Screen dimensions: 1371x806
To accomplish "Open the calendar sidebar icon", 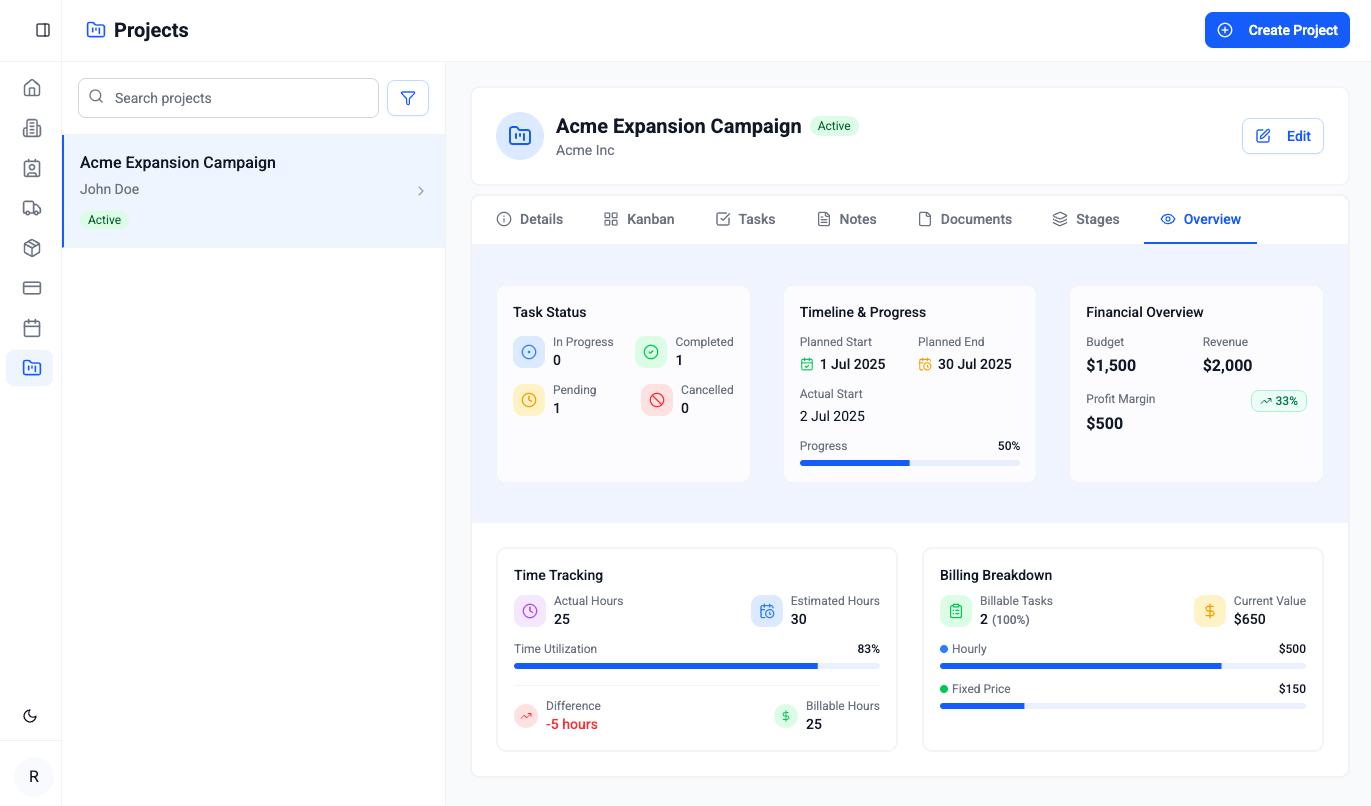I will click(31, 328).
